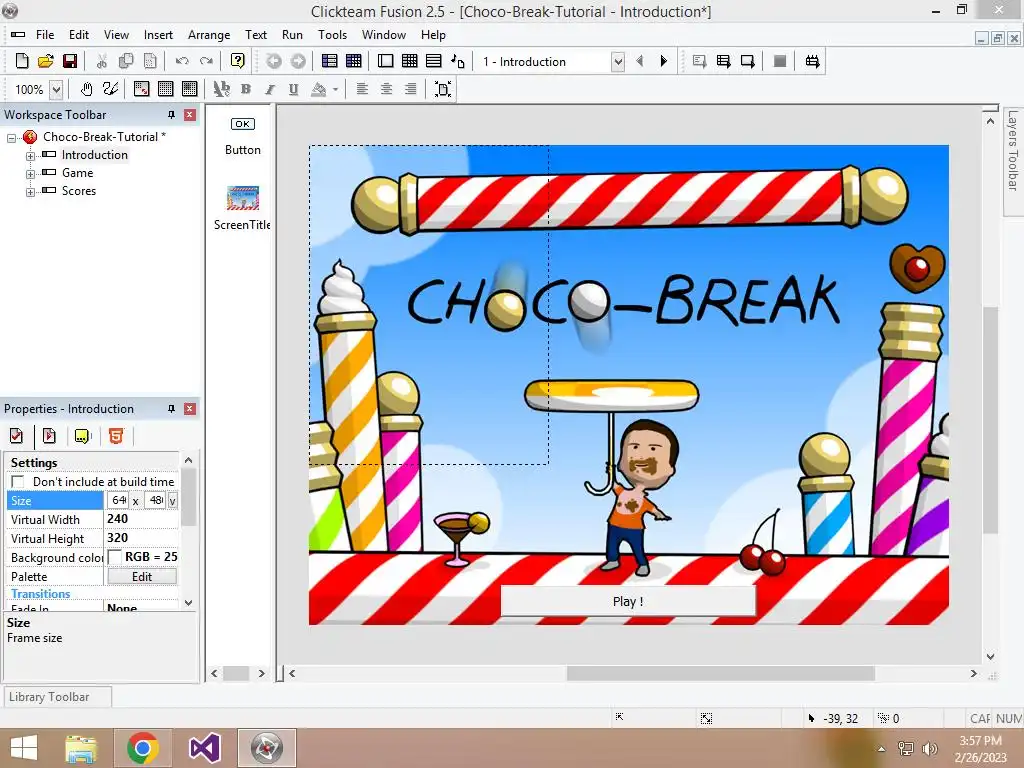Image resolution: width=1024 pixels, height=768 pixels.
Task: Open the Insert menu
Action: [158, 35]
